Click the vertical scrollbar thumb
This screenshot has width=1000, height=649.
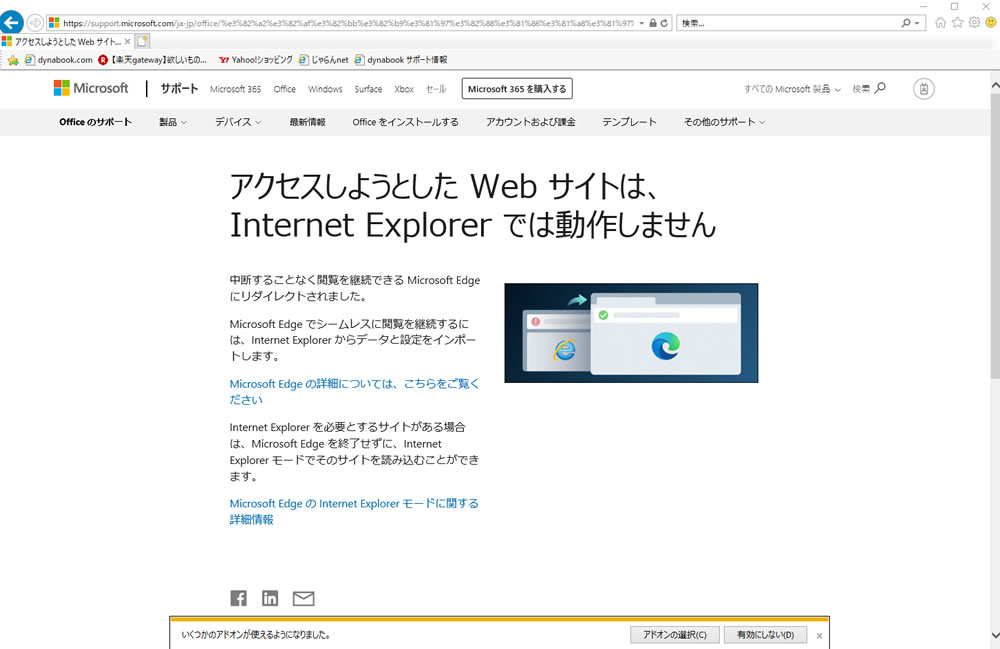click(x=994, y=236)
